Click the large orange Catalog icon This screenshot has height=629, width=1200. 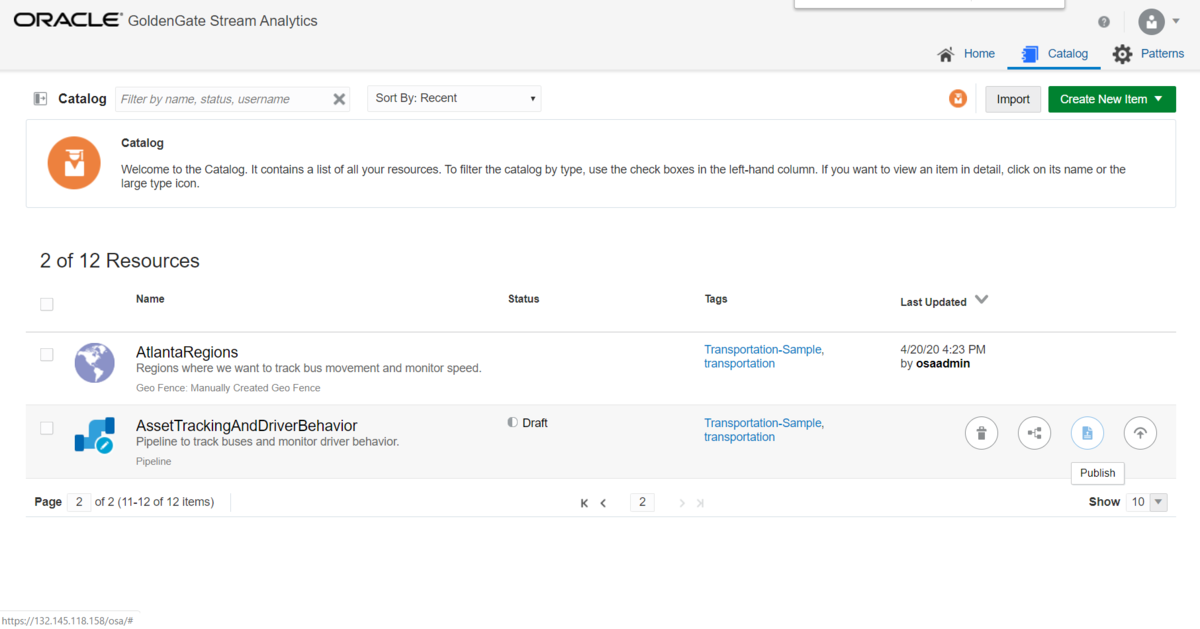point(73,162)
